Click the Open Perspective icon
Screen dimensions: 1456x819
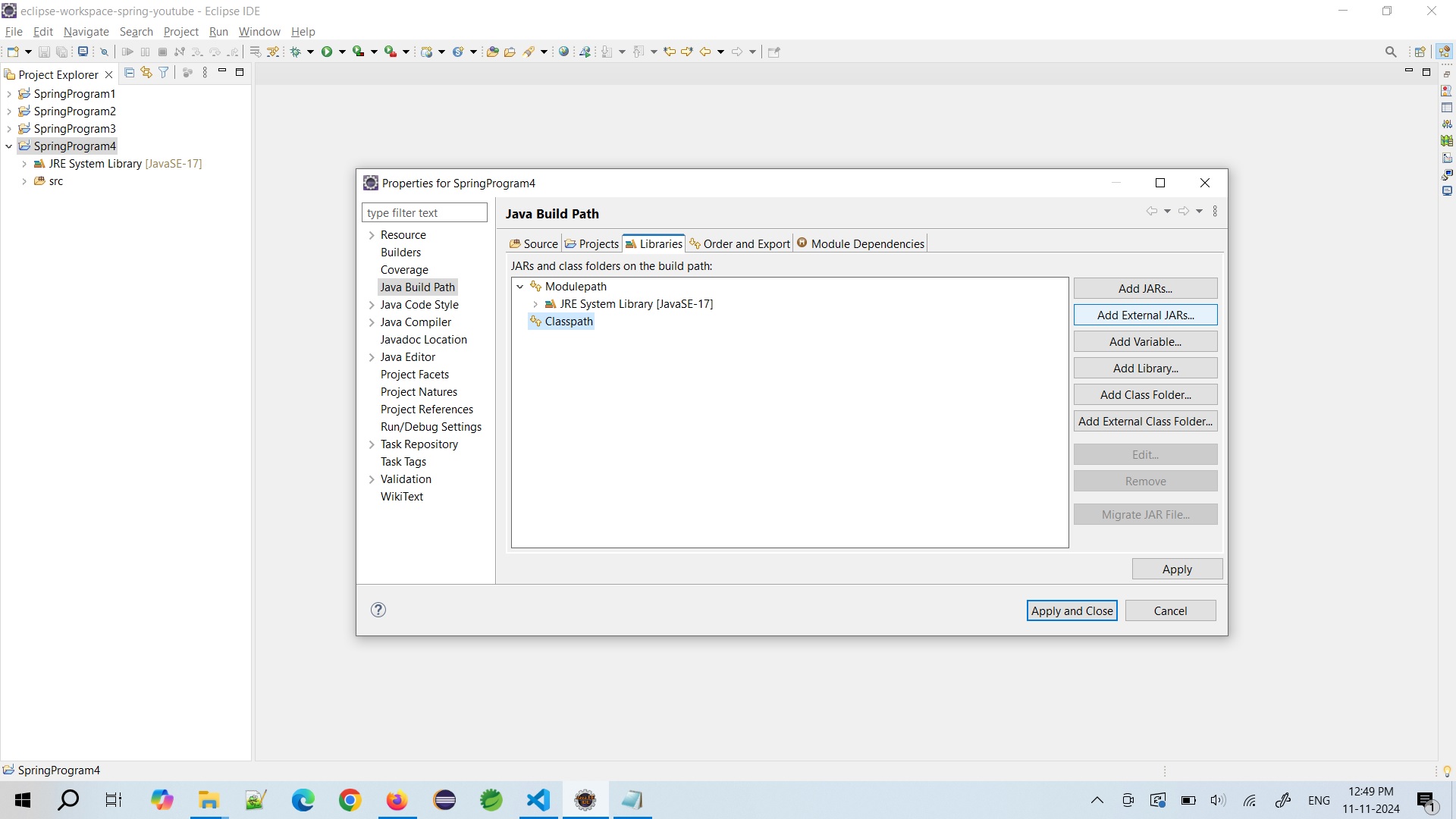pos(1420,52)
